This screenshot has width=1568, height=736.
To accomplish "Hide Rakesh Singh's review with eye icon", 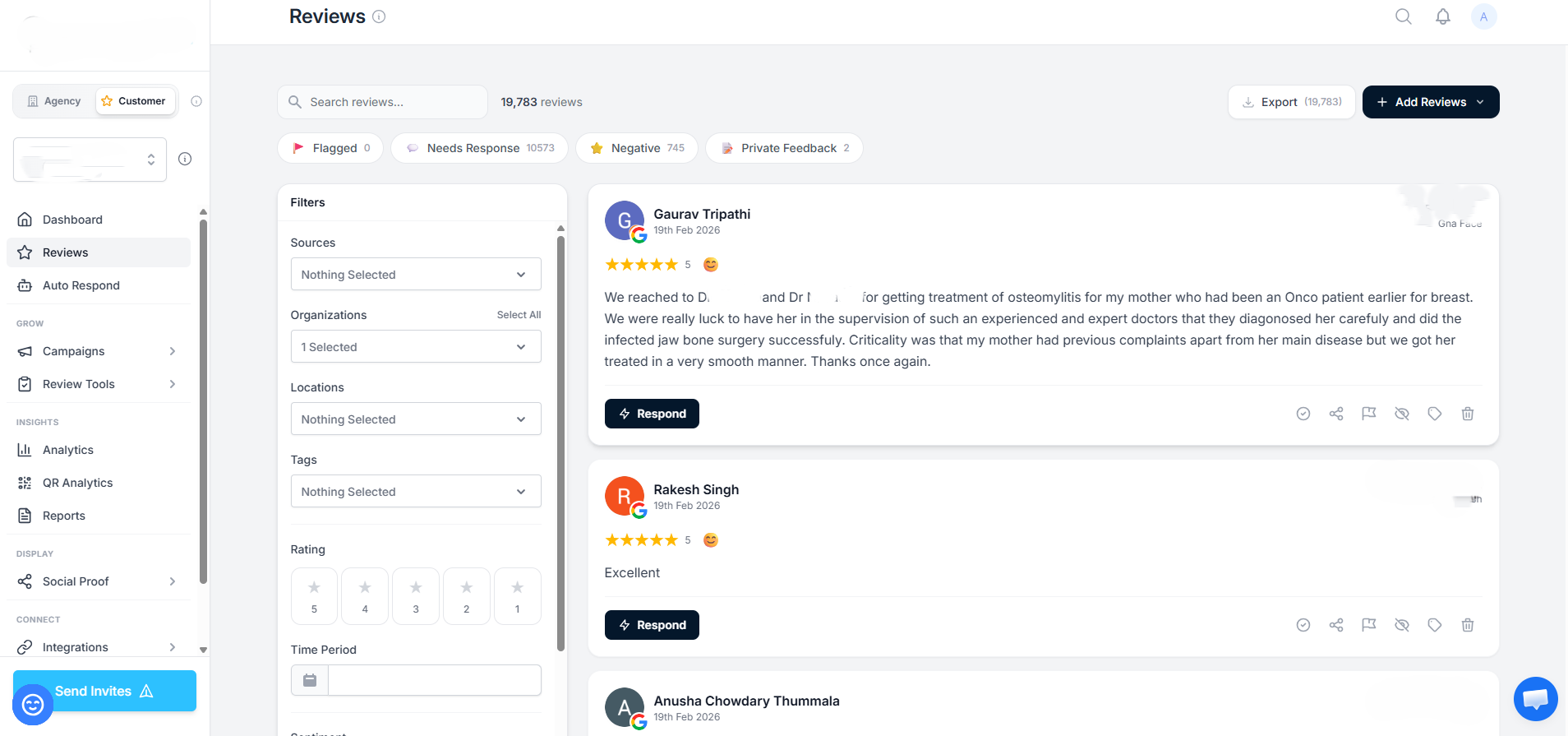I will pos(1401,625).
